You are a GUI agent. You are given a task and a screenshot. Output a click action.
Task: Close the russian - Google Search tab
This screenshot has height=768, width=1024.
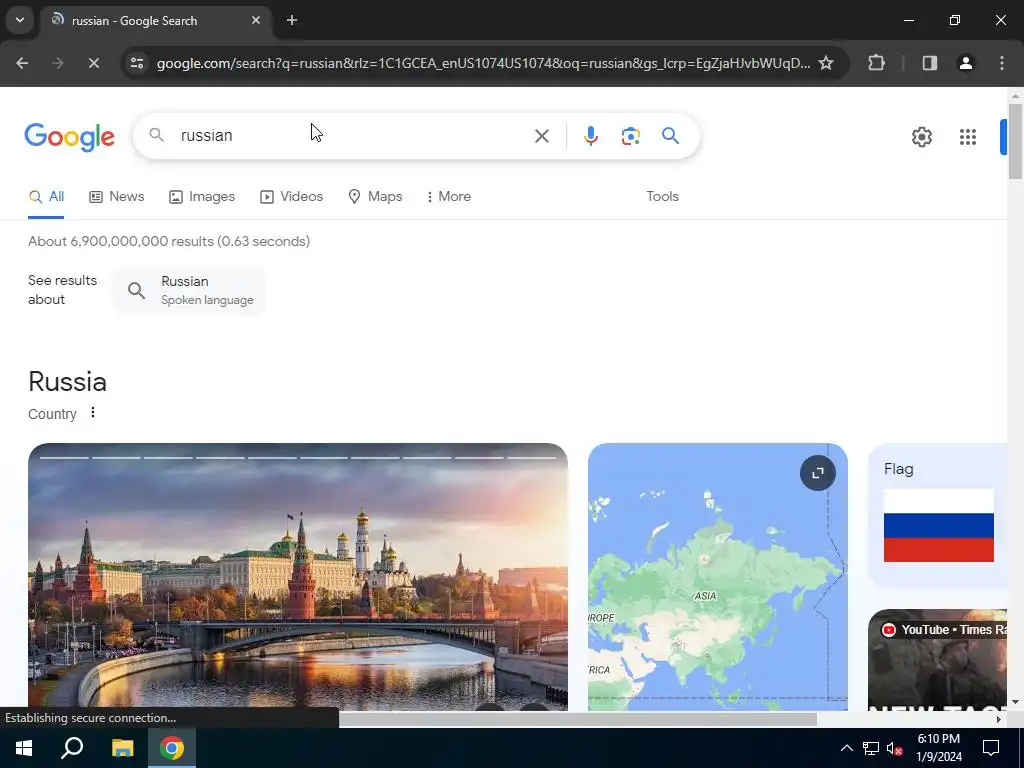click(x=256, y=20)
